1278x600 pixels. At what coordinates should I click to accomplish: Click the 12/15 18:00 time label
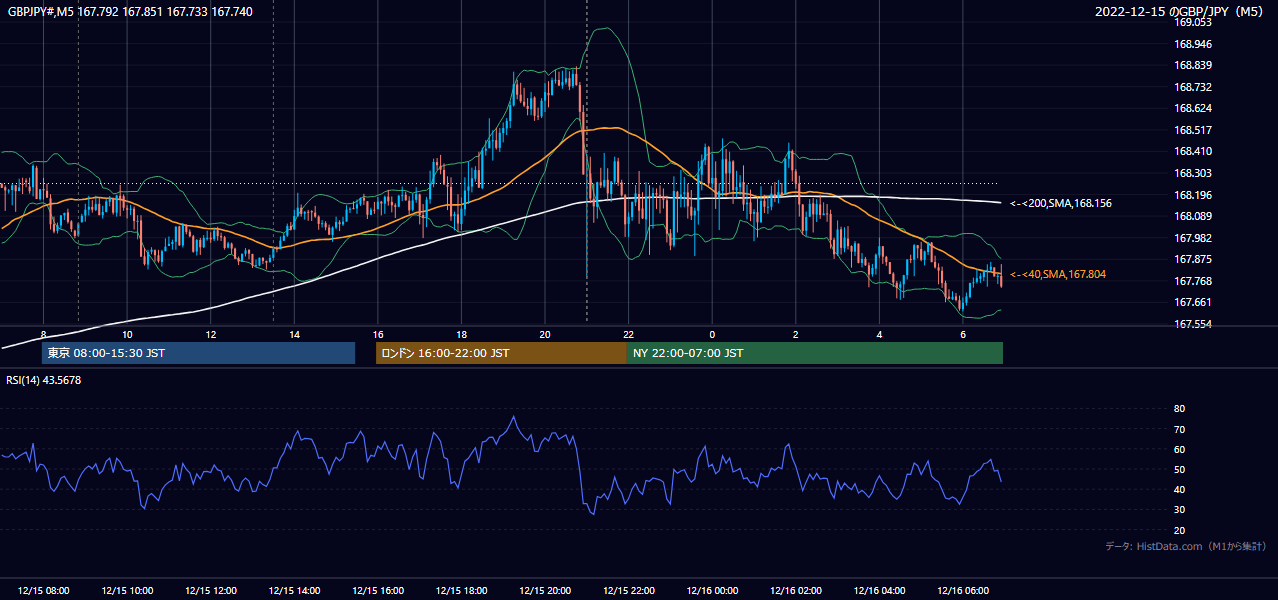point(461,591)
